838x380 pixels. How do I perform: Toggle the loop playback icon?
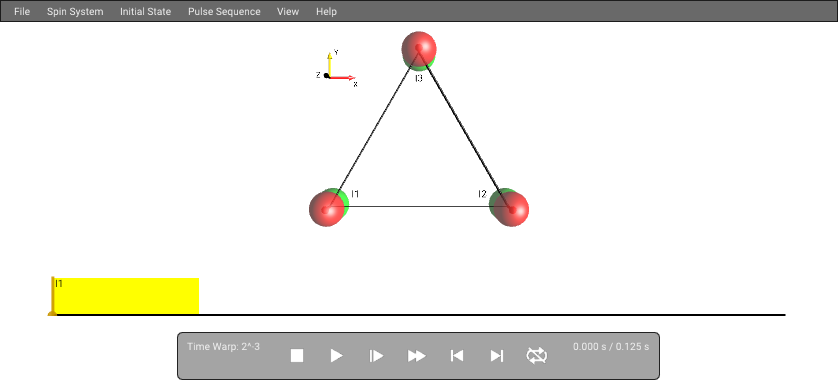(x=537, y=355)
